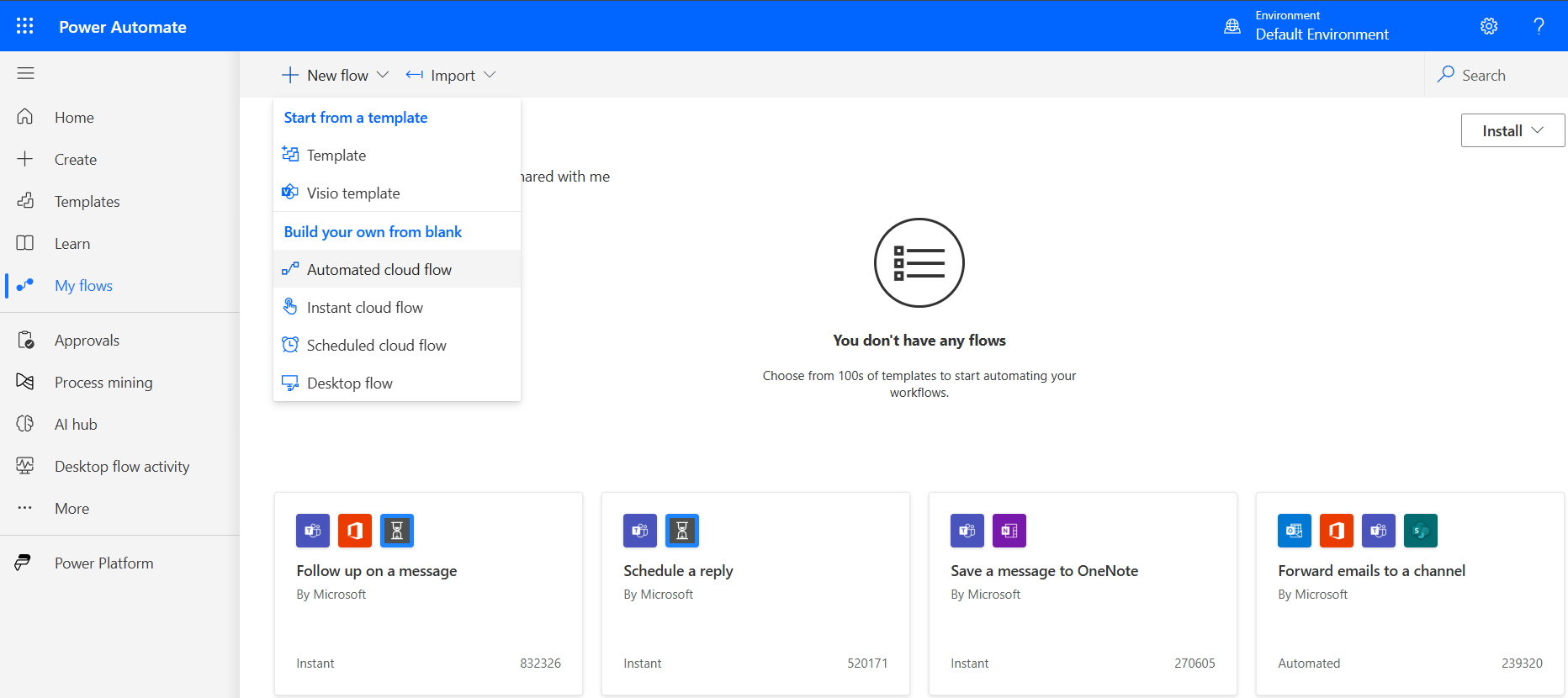This screenshot has width=1568, height=698.
Task: Open the Follow up on a message template
Action: click(x=428, y=594)
